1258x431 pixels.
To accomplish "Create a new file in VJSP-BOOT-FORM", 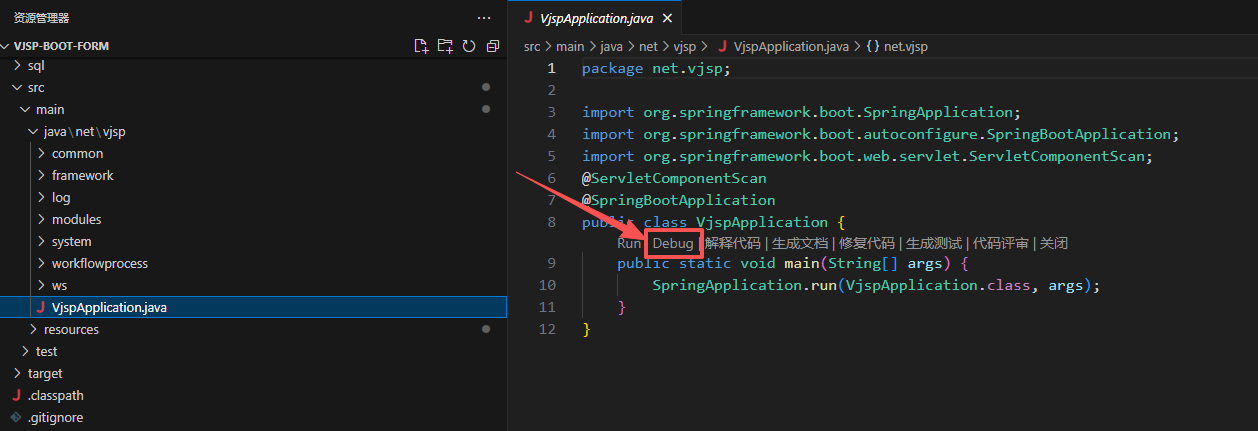I will coord(421,46).
